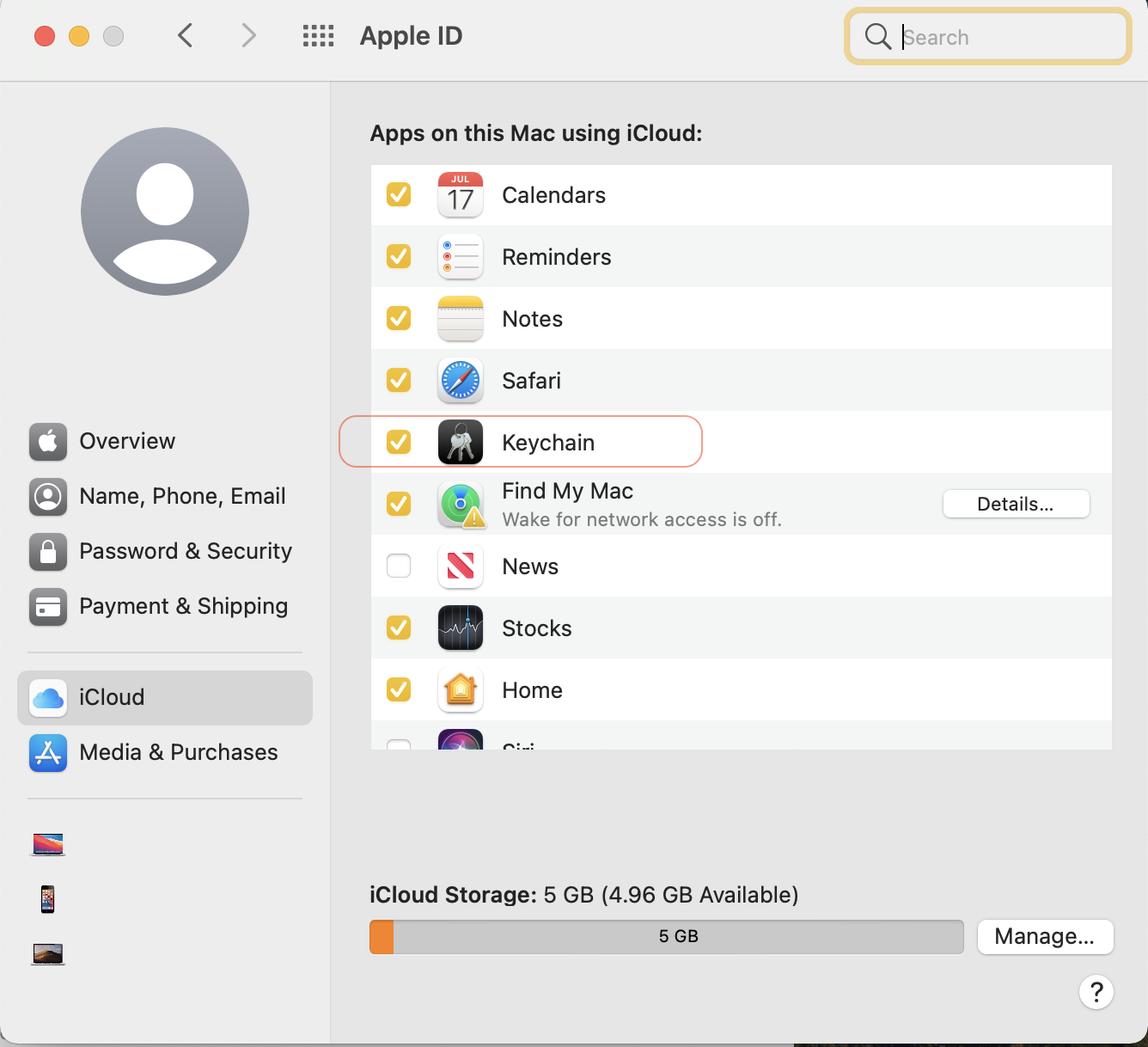Viewport: 1148px width, 1047px height.
Task: Uncheck the Reminders checkbox
Action: pyautogui.click(x=399, y=257)
